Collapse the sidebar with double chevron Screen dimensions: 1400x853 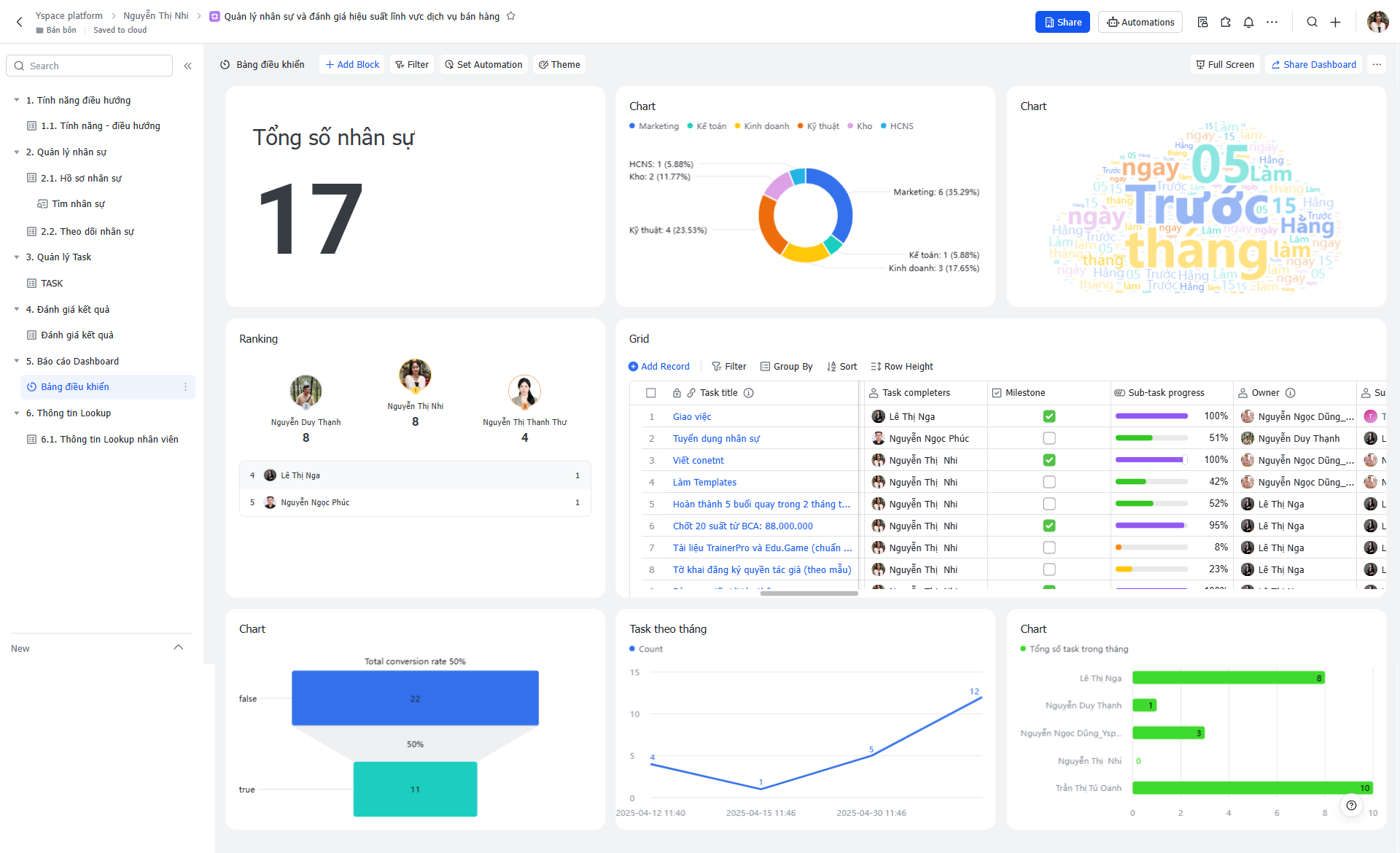(x=187, y=66)
